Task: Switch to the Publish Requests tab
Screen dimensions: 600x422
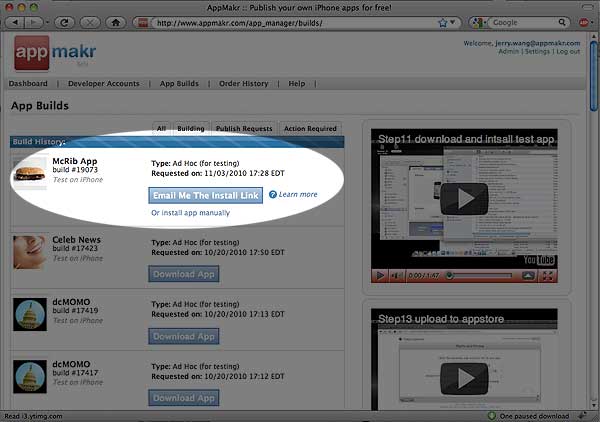Action: 244,129
